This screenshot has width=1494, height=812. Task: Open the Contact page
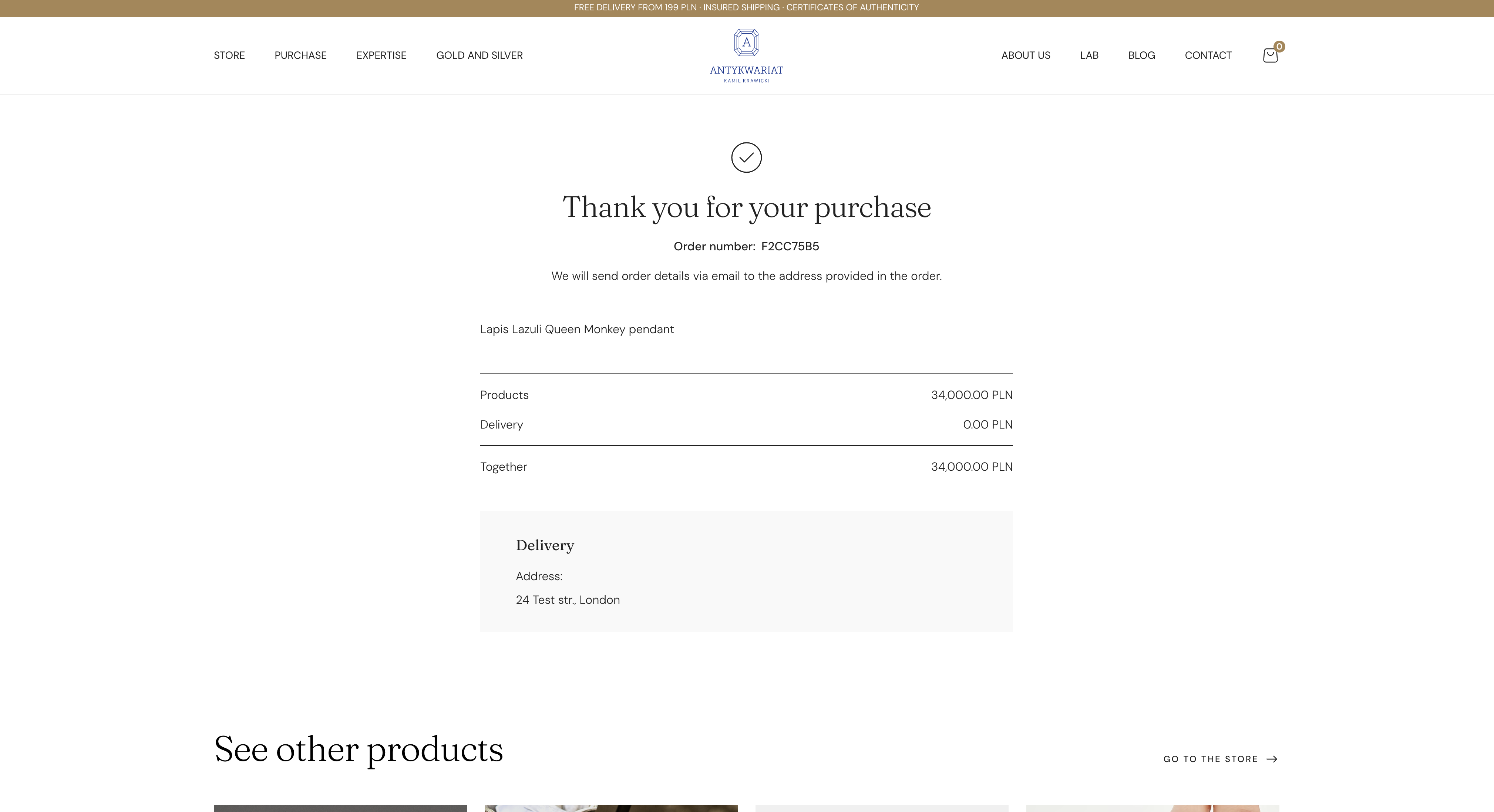[1208, 55]
